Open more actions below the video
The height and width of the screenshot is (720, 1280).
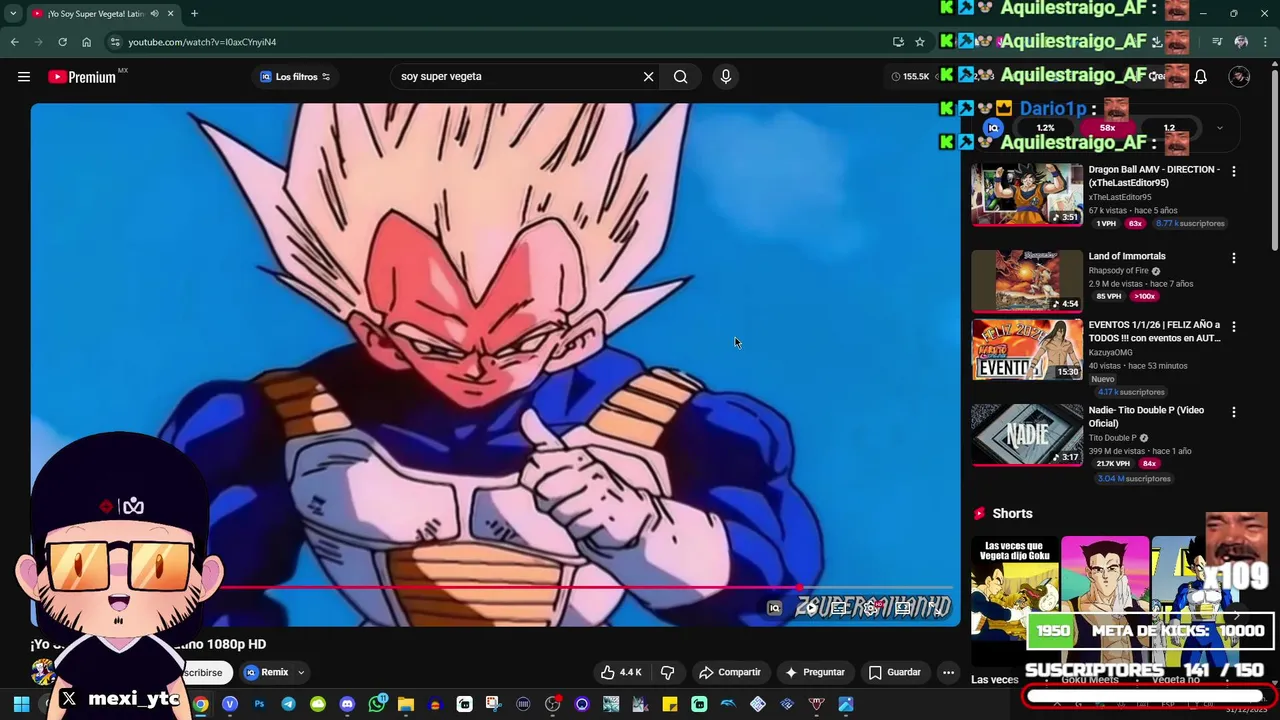click(x=948, y=672)
